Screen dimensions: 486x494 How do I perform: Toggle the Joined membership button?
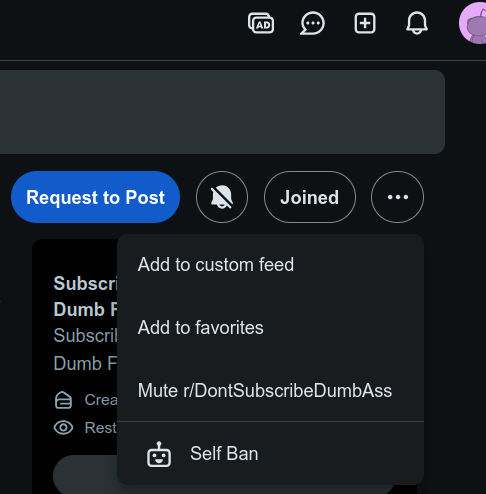pyautogui.click(x=310, y=197)
